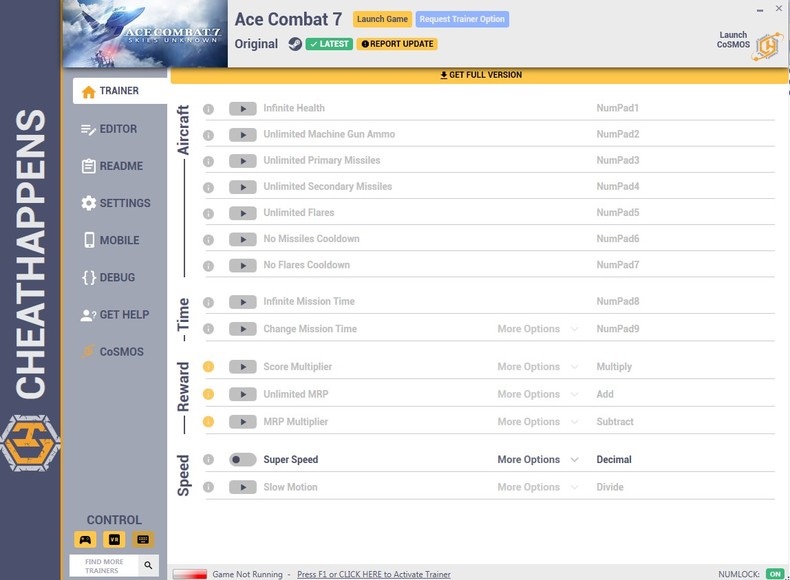Click the find more trainers search icon
This screenshot has width=790, height=580.
pyautogui.click(x=148, y=565)
